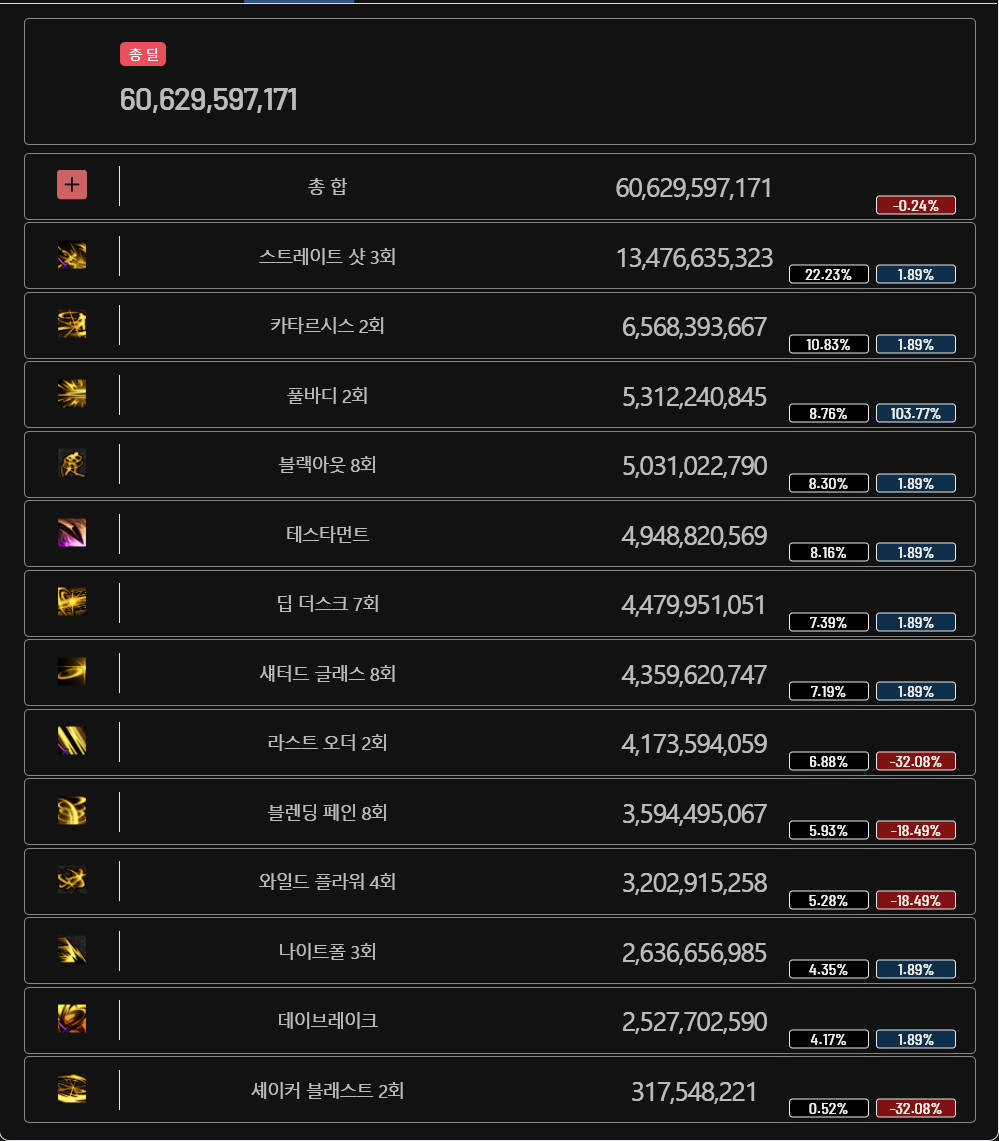999x1141 pixels.
Task: Click the 블렌딩 페인 skill icon
Action: [x=72, y=811]
